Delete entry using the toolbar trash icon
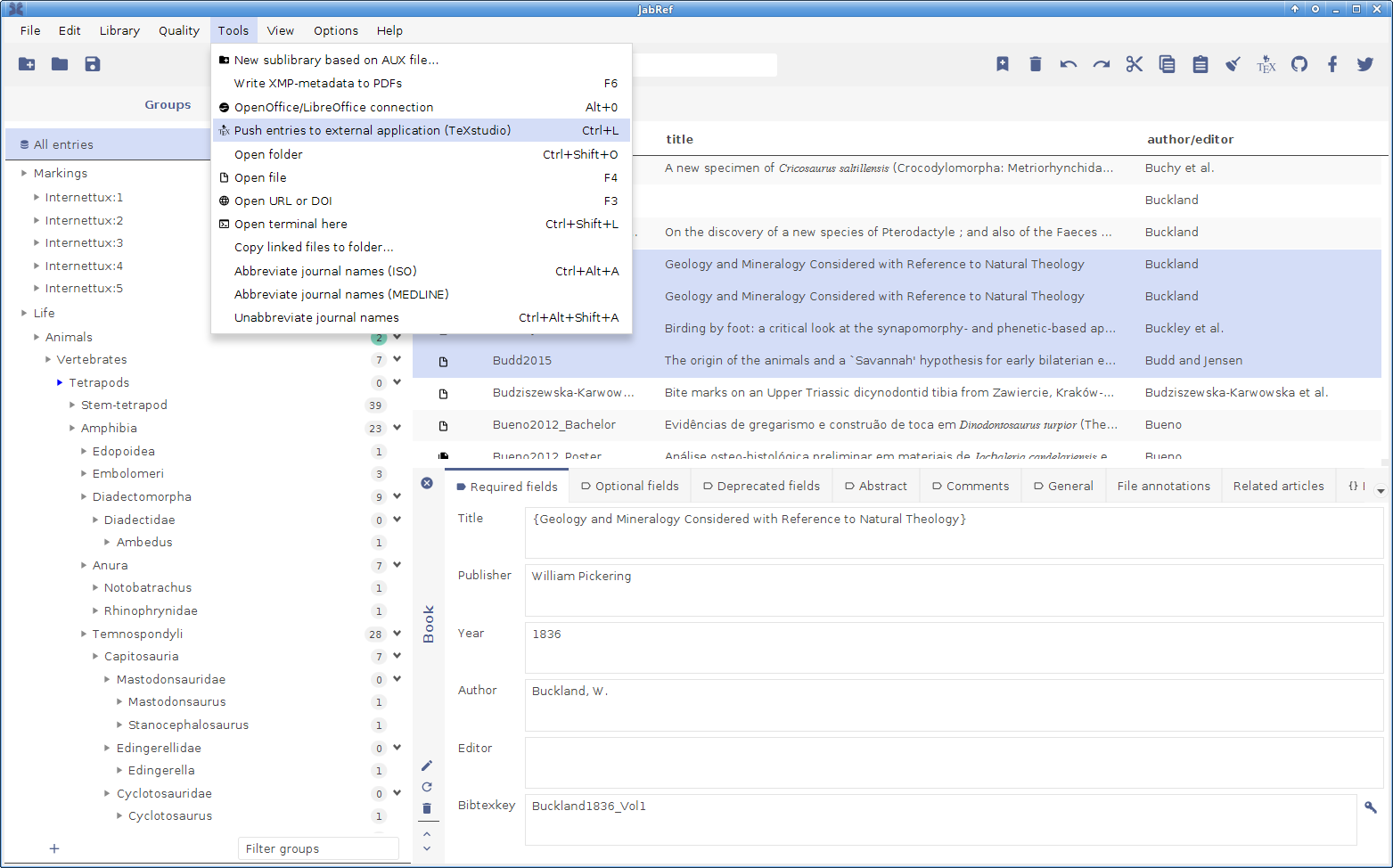The image size is (1393, 868). point(1036,64)
